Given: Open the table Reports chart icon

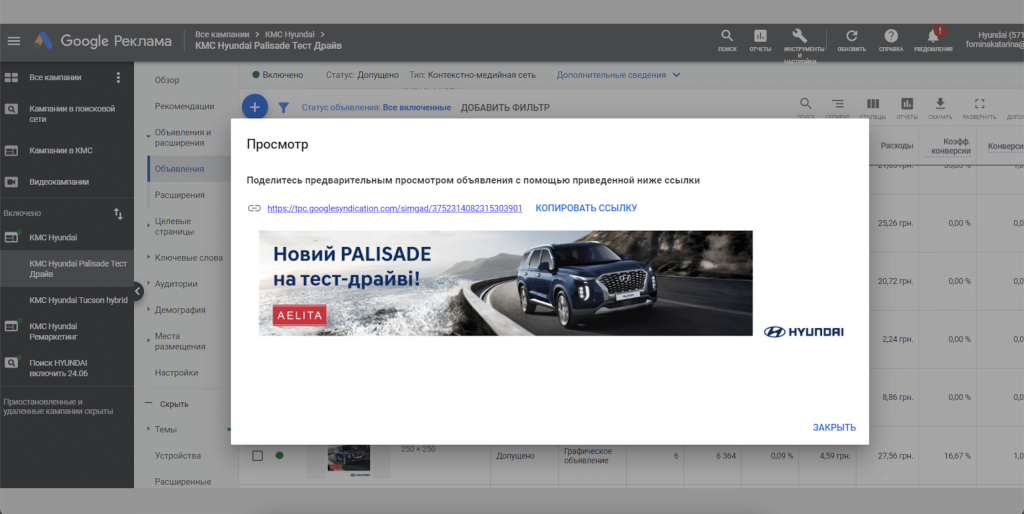Looking at the screenshot, I should [x=907, y=106].
